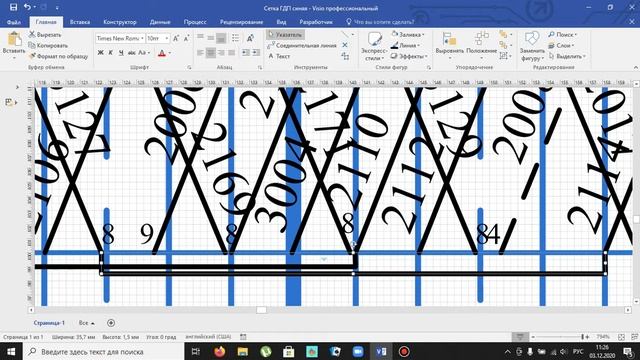Select align middle vertical alignment icon
Screen dimensions: 640x360
click(211, 38)
